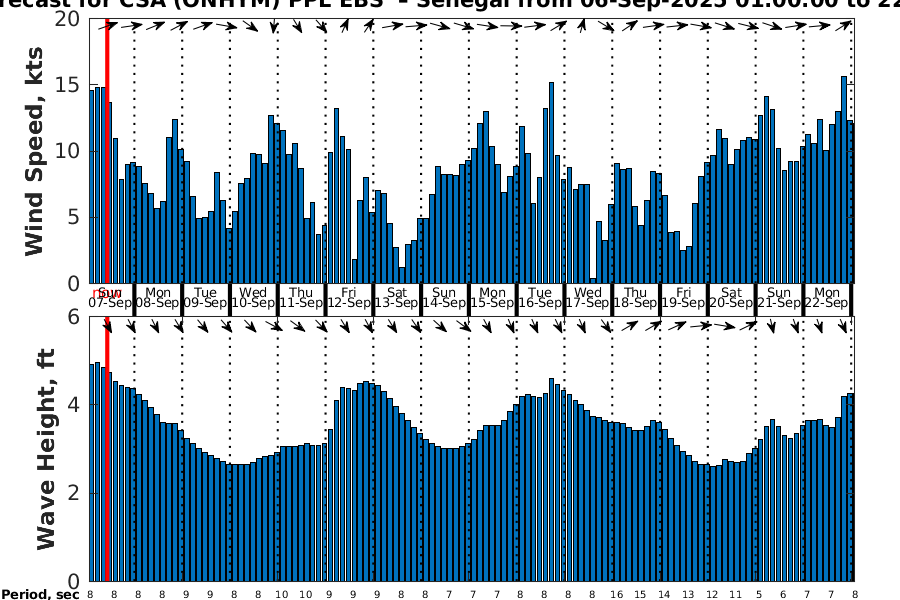Select the 'Wed 10-Sep' date label

[x=253, y=297]
